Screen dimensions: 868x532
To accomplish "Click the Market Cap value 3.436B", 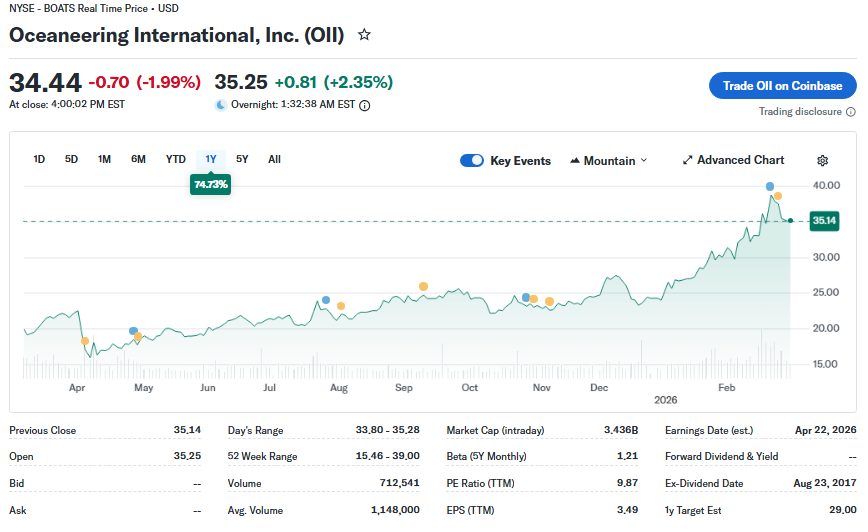I will (621, 430).
